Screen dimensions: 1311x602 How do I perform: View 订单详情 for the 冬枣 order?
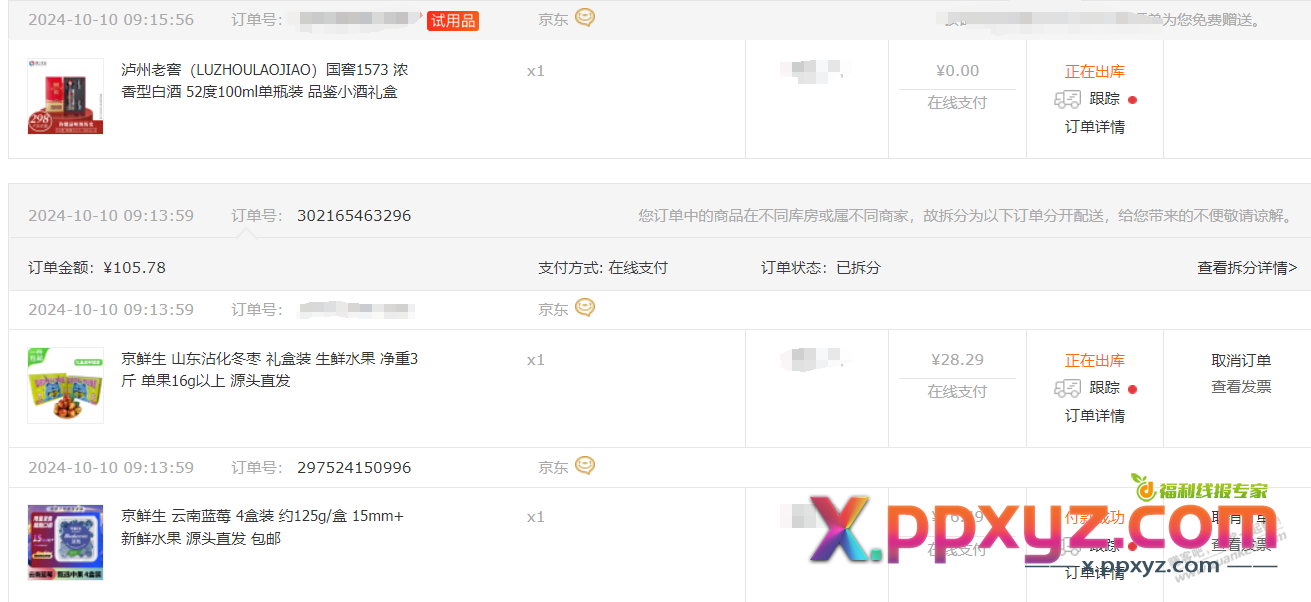[x=1095, y=416]
